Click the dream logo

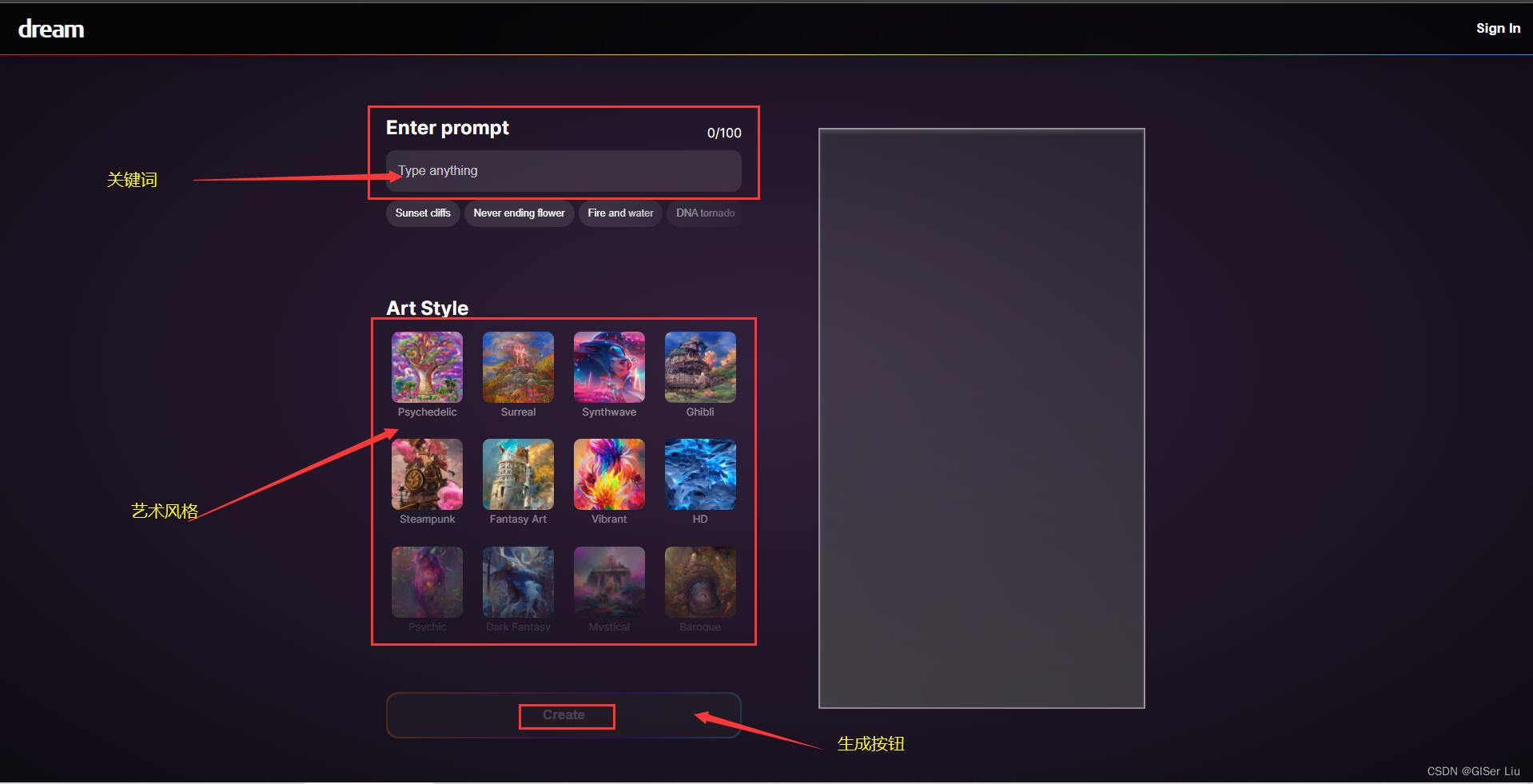(51, 30)
